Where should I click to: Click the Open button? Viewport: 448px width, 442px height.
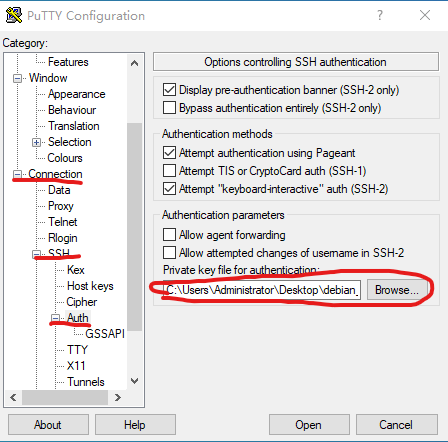coord(309,425)
